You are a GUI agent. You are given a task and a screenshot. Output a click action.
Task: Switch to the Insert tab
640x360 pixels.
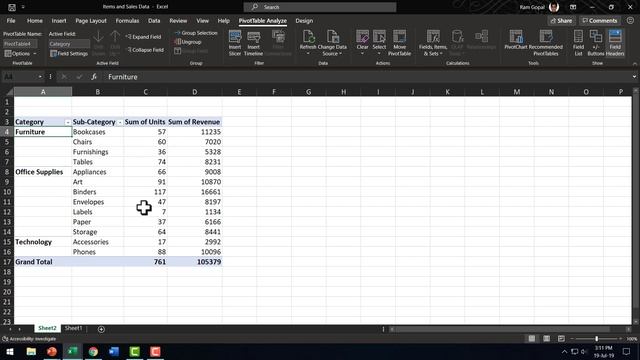point(59,21)
